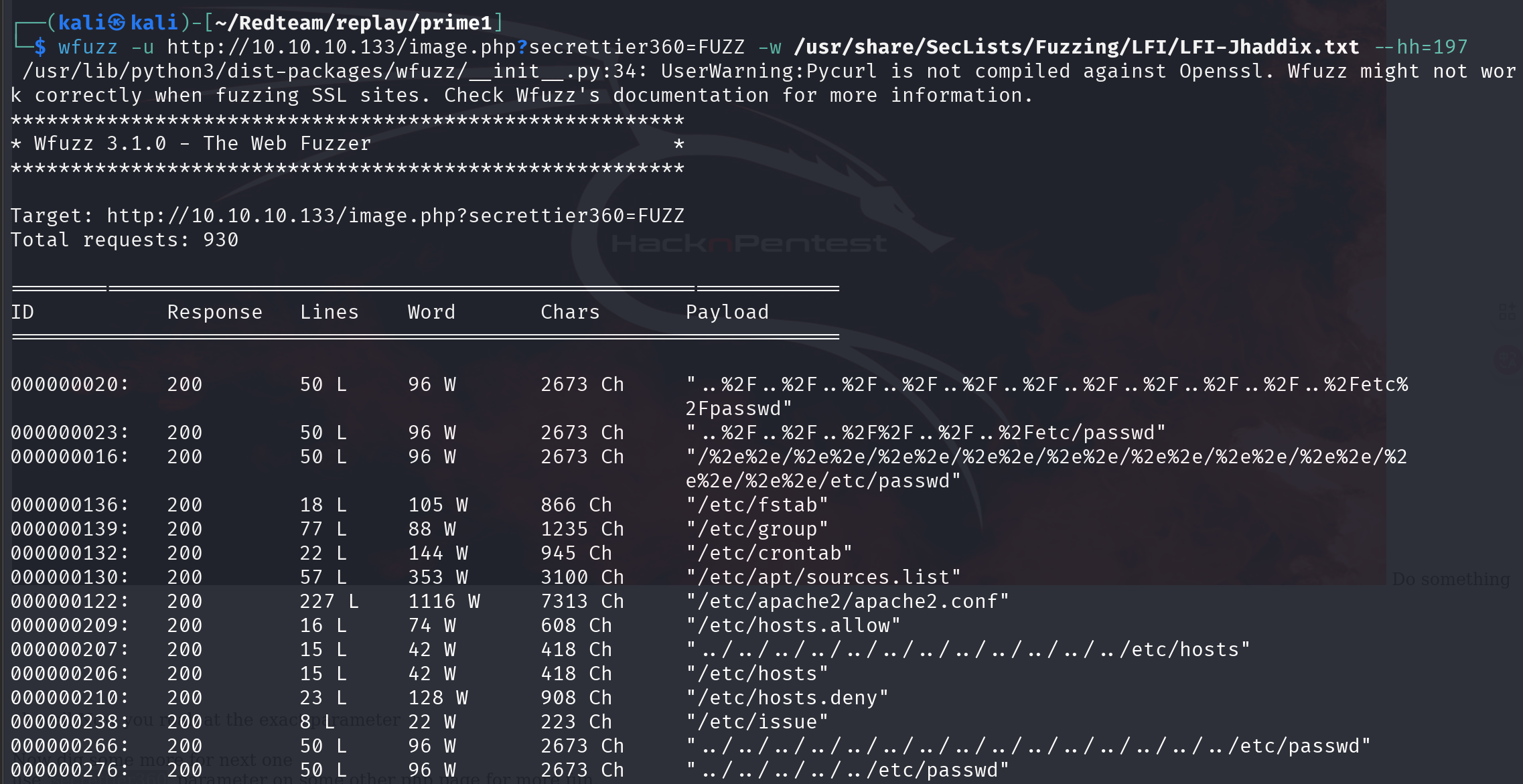The image size is (1523, 784).
Task: Click the "/etc/apache2/apache2.conf" payload
Action: pyautogui.click(x=847, y=601)
